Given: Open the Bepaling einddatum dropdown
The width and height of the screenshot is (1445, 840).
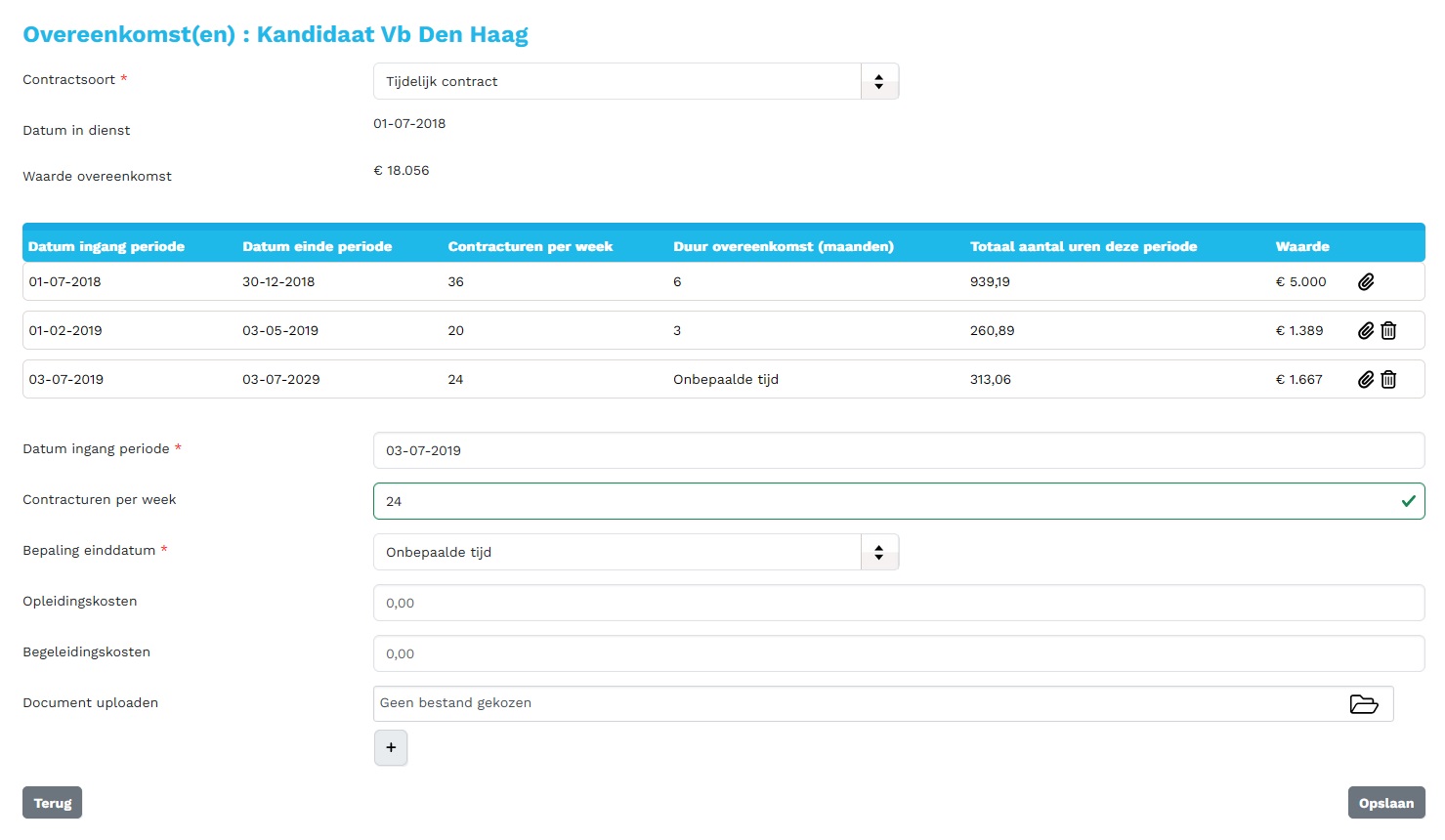Looking at the screenshot, I should point(636,552).
